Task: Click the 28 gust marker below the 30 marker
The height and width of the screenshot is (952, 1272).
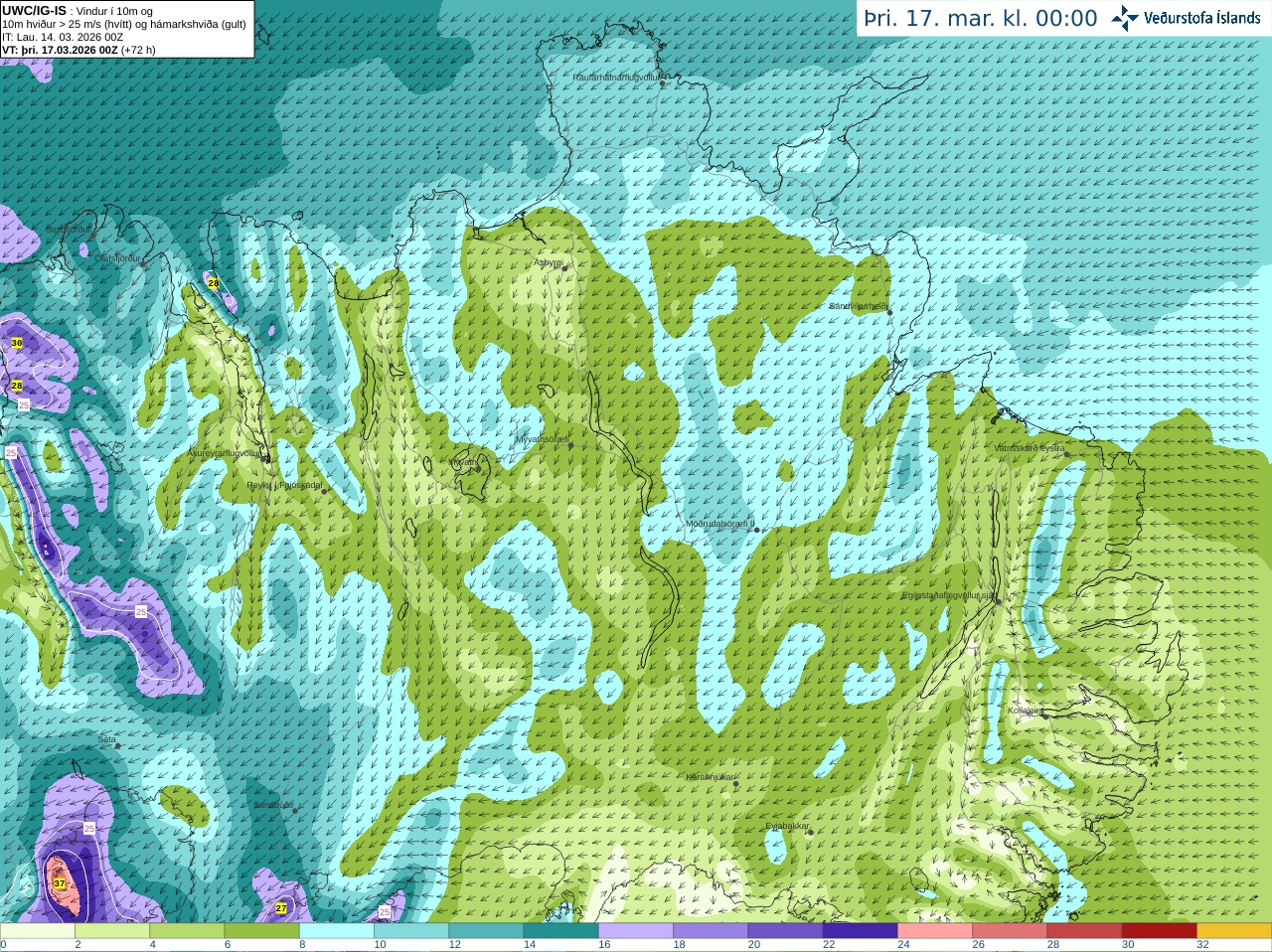Action: [17, 386]
